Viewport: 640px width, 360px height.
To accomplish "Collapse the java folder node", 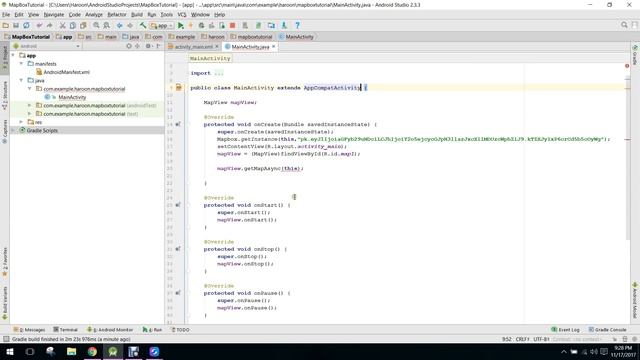I will 22,80.
